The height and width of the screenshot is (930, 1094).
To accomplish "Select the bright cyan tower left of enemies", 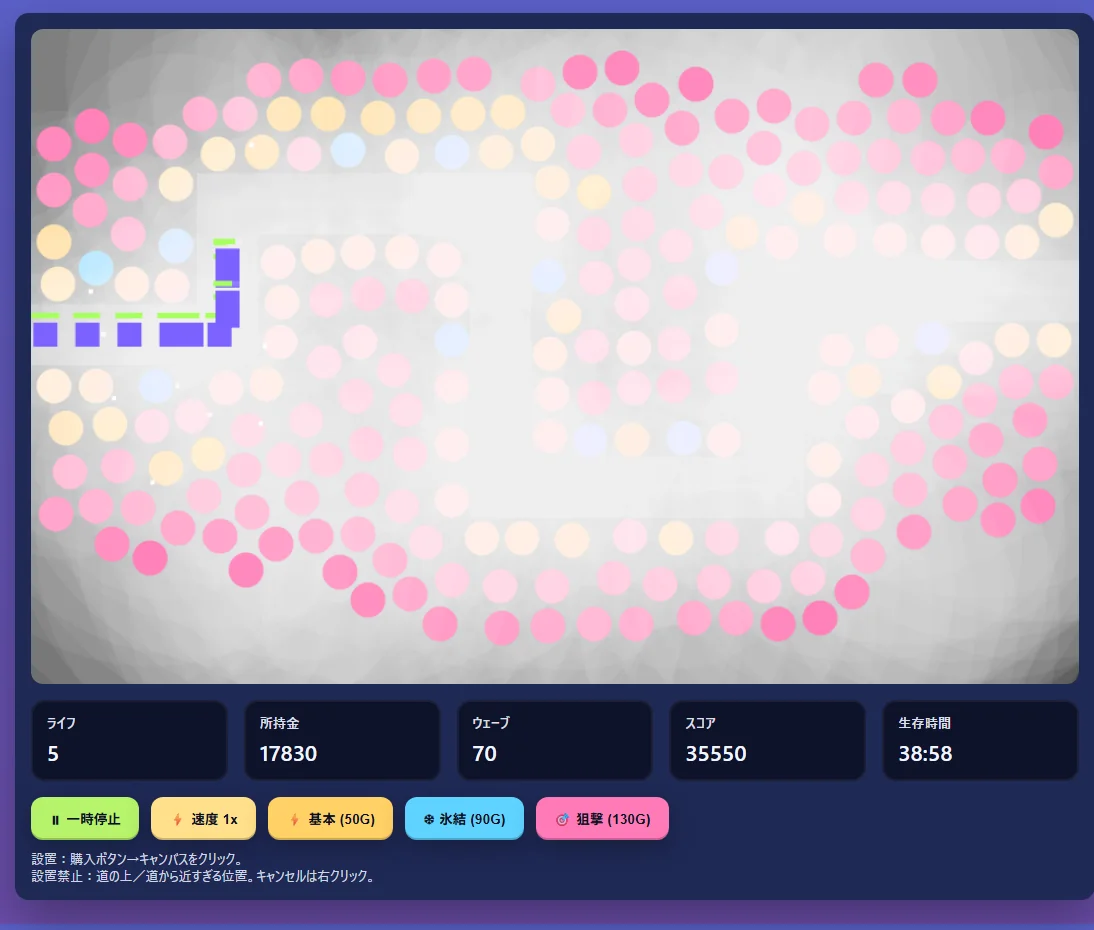I will click(96, 267).
